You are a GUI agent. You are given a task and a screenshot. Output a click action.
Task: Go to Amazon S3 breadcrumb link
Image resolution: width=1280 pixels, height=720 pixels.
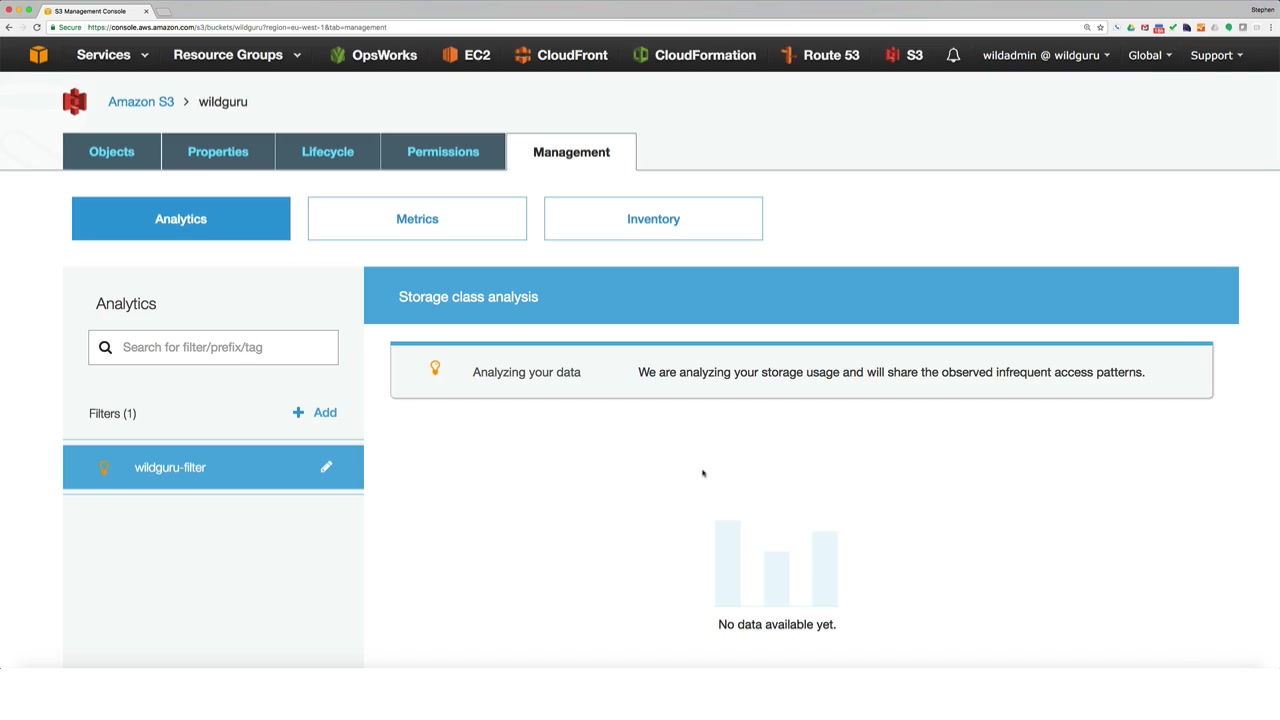[141, 102]
